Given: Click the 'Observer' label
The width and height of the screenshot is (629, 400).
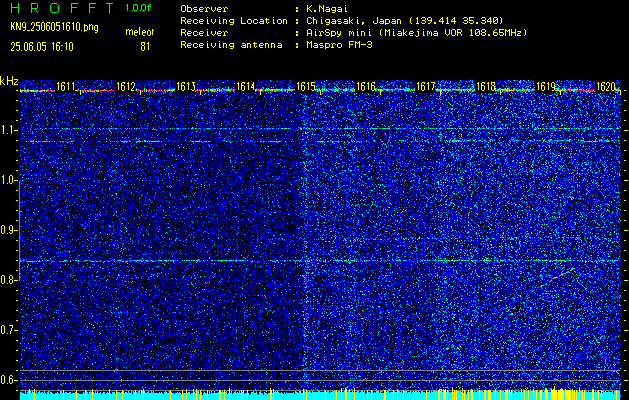Looking at the screenshot, I should 204,9.
